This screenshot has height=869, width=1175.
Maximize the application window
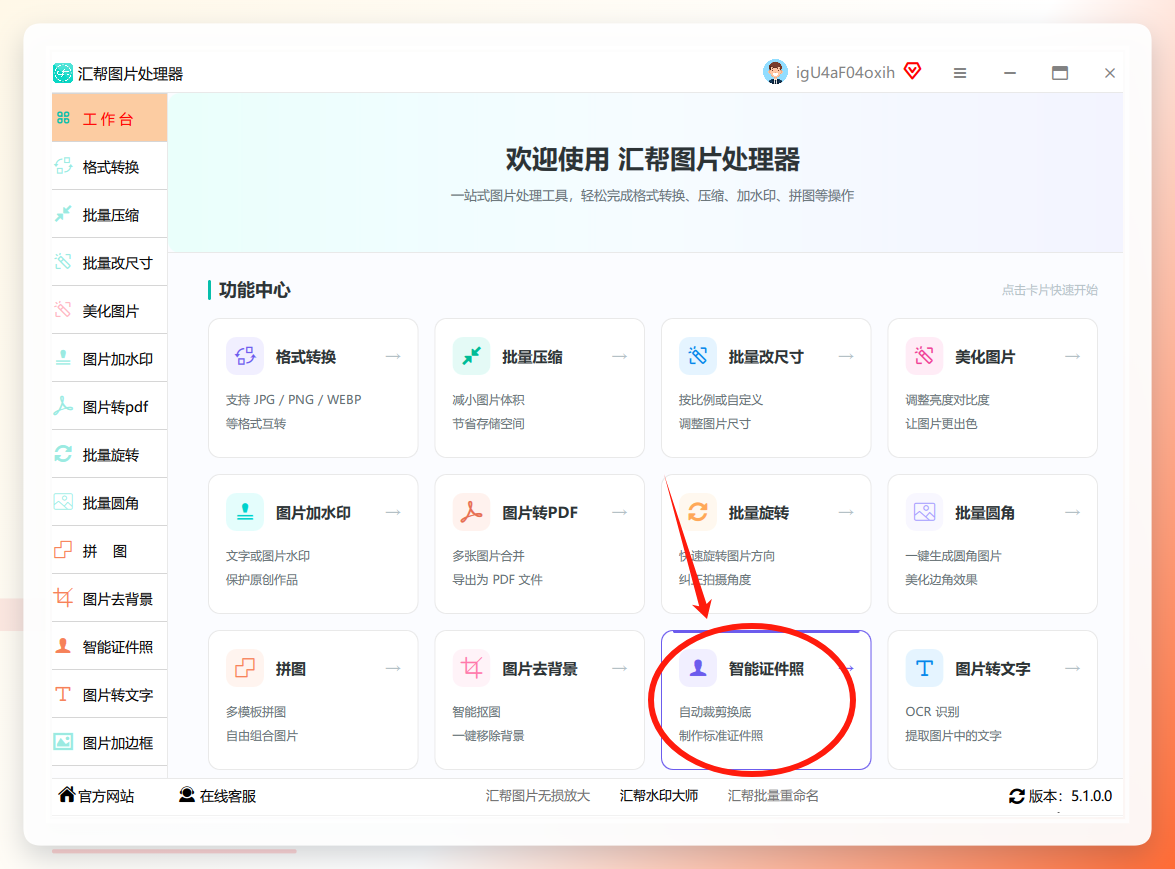coord(1060,73)
